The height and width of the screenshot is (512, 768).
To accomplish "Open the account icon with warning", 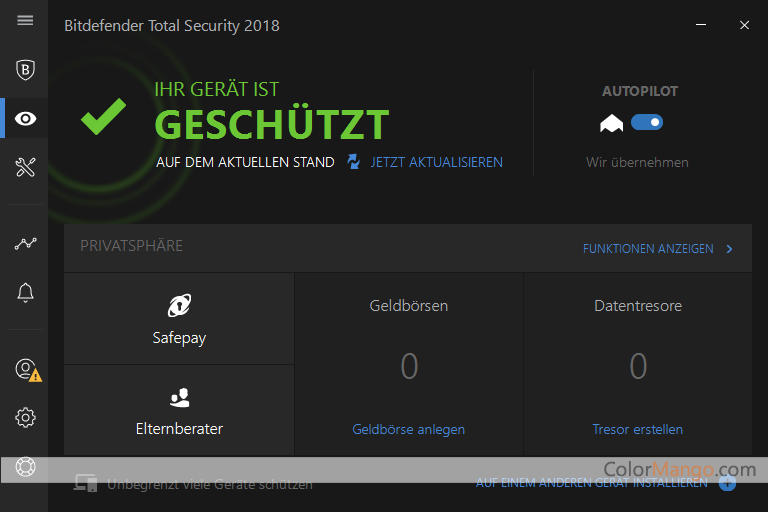I will click(26, 369).
